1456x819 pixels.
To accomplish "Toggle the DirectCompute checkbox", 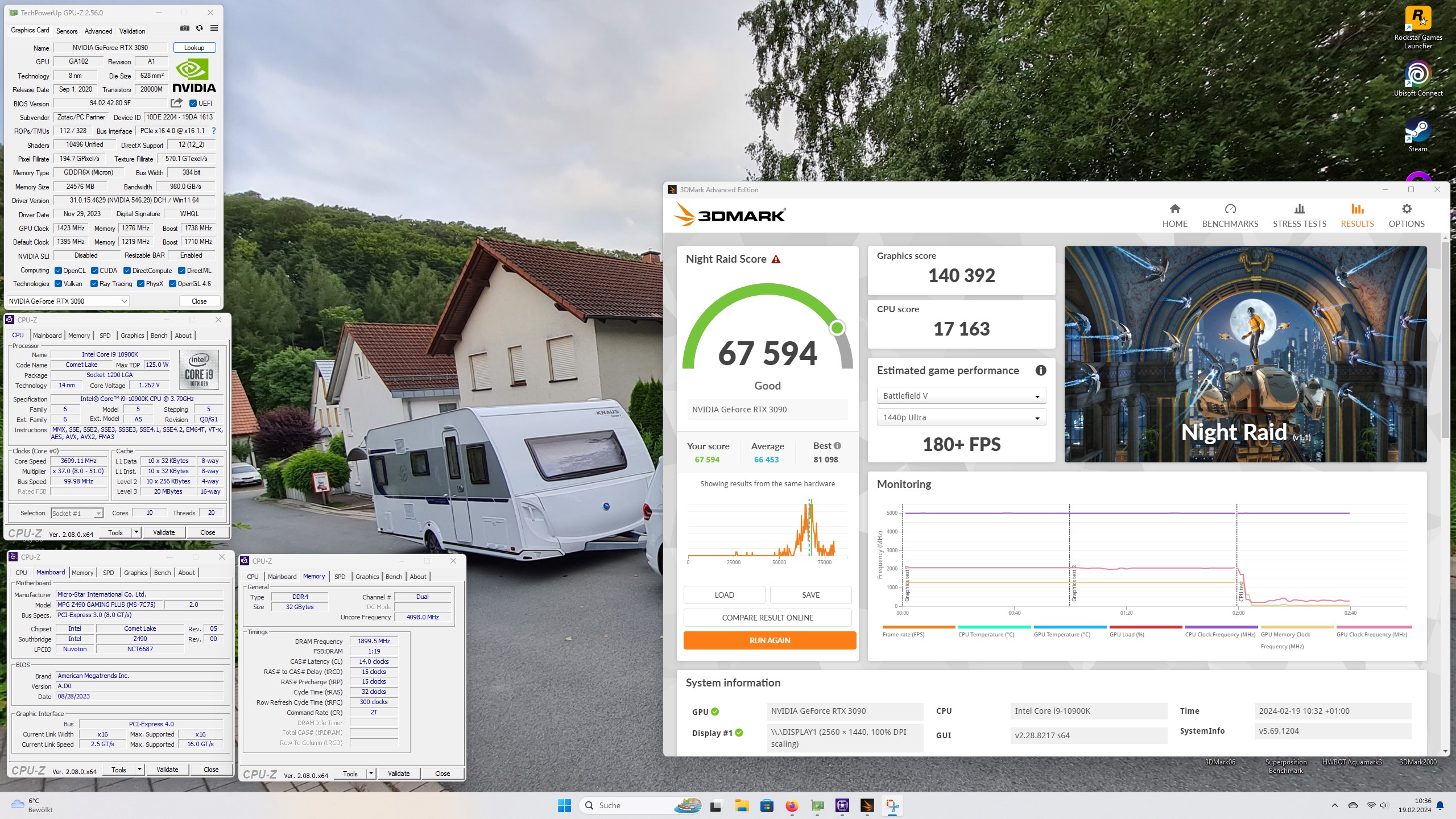I will 127,271.
